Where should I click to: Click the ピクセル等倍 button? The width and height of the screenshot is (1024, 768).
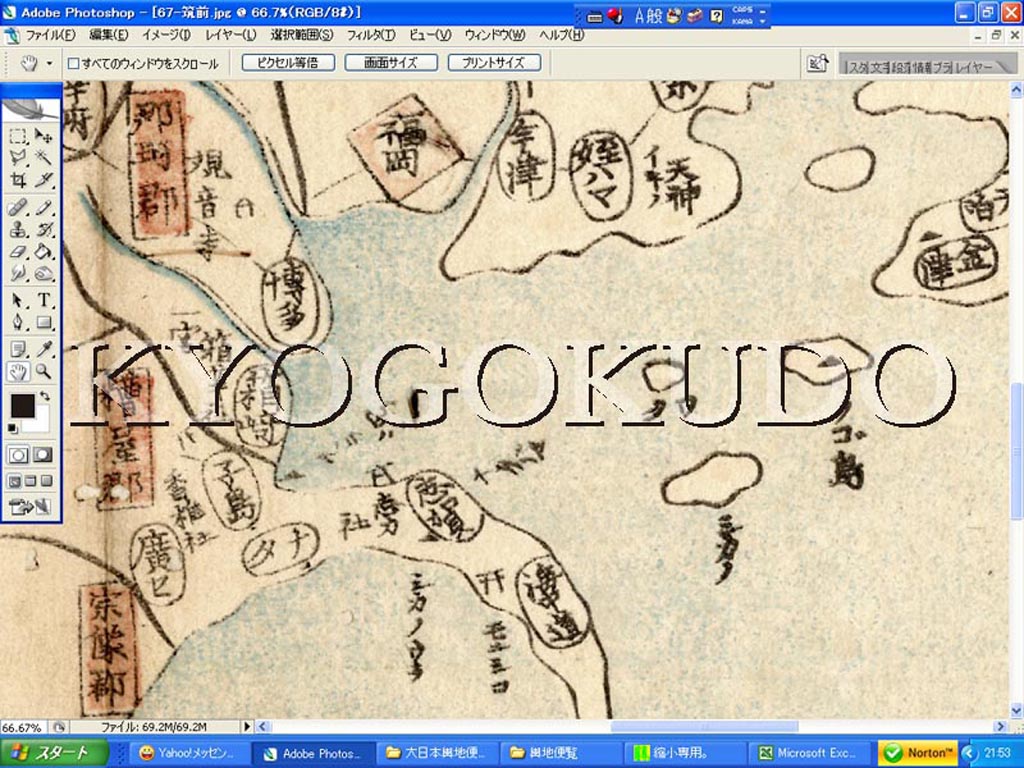[x=288, y=63]
